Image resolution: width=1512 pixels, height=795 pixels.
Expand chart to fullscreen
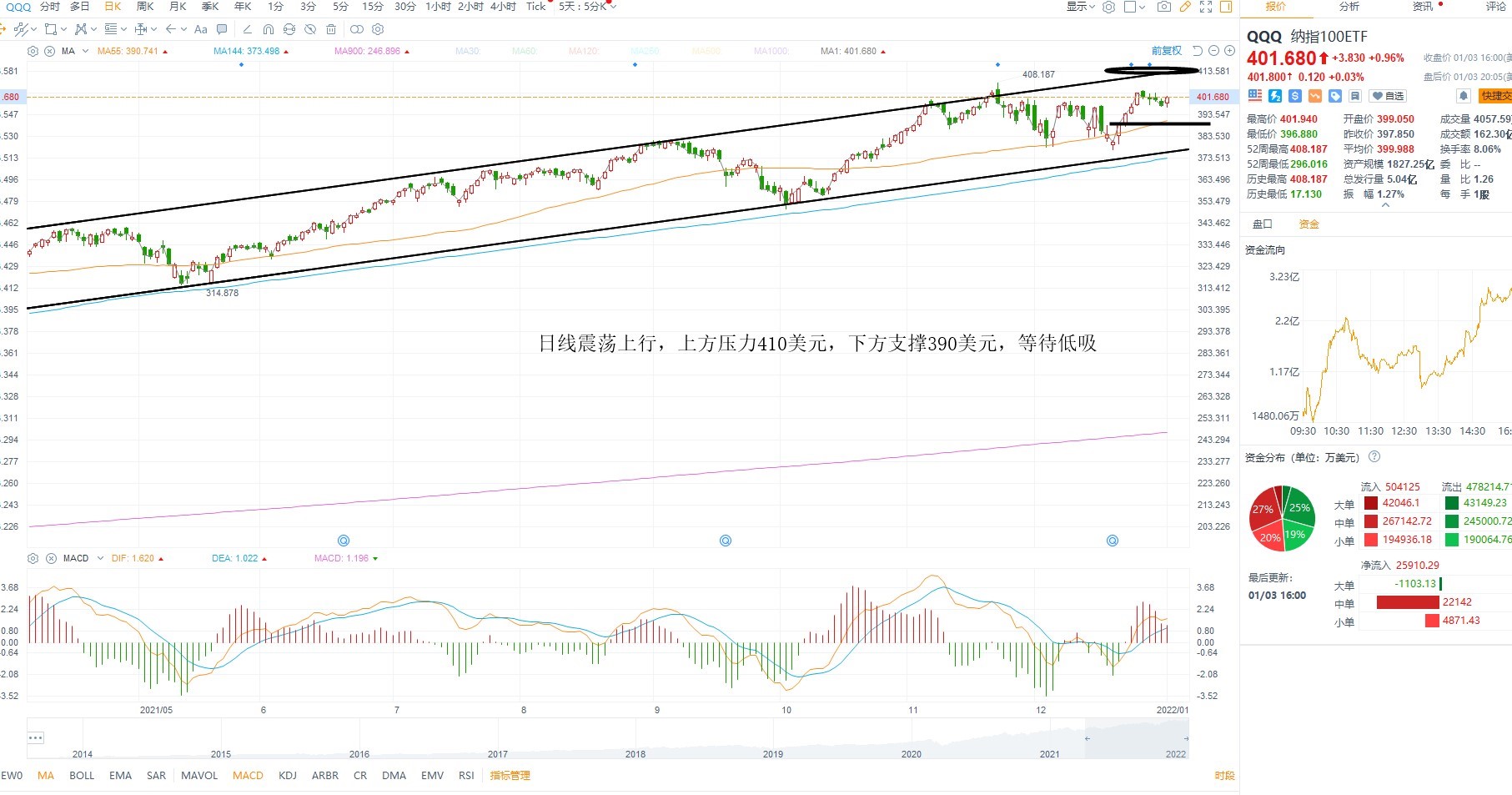1206,7
